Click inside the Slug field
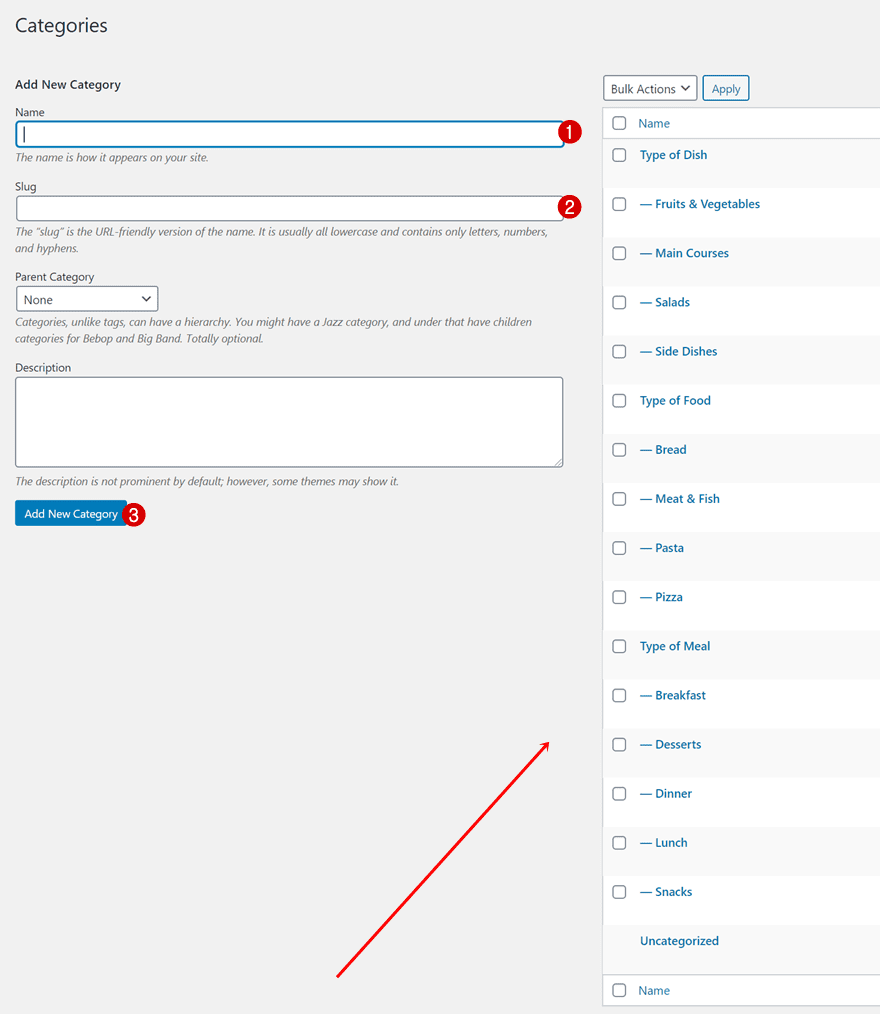This screenshot has height=1014, width=880. [288, 208]
